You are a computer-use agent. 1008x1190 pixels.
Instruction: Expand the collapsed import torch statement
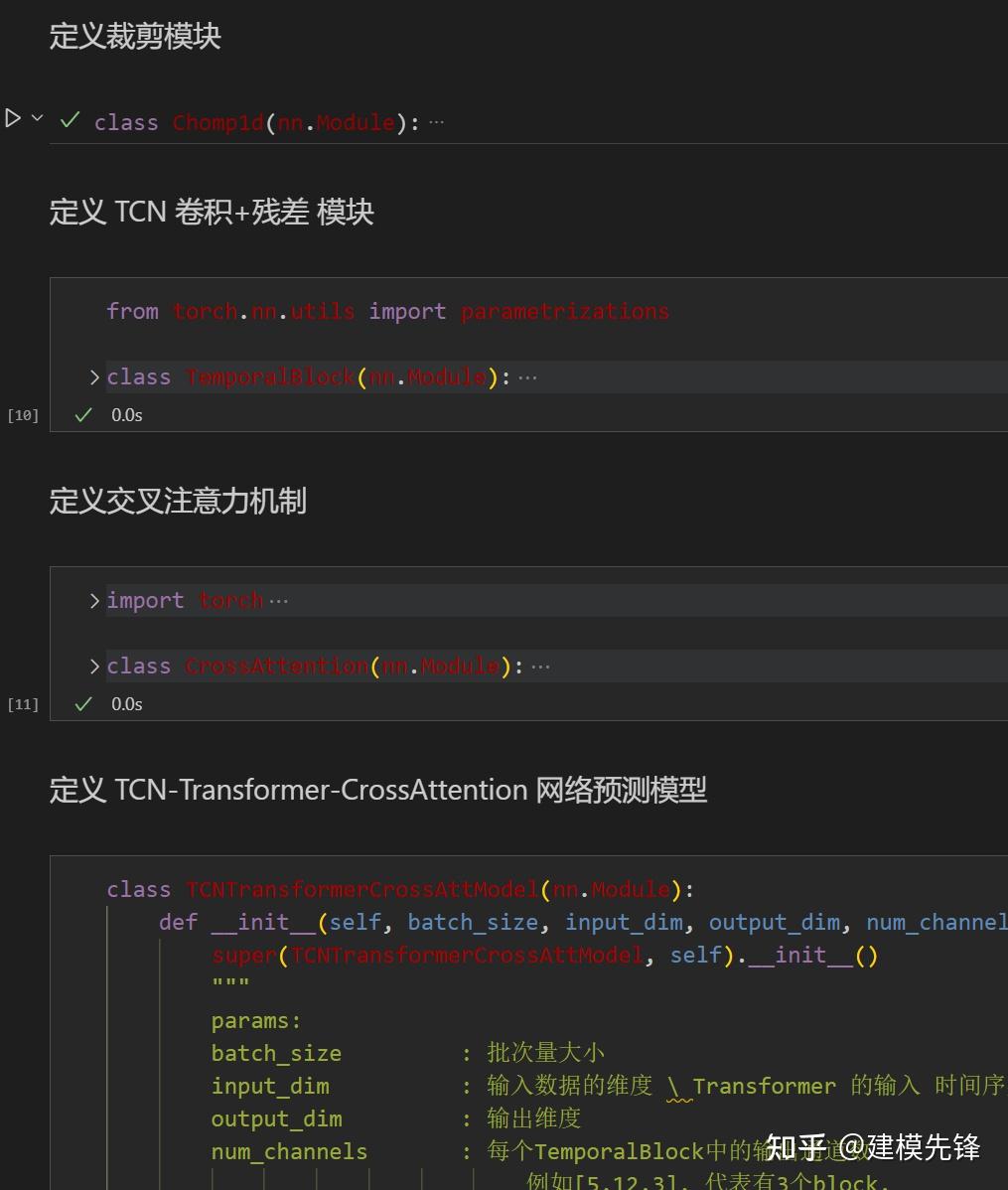[x=93, y=600]
